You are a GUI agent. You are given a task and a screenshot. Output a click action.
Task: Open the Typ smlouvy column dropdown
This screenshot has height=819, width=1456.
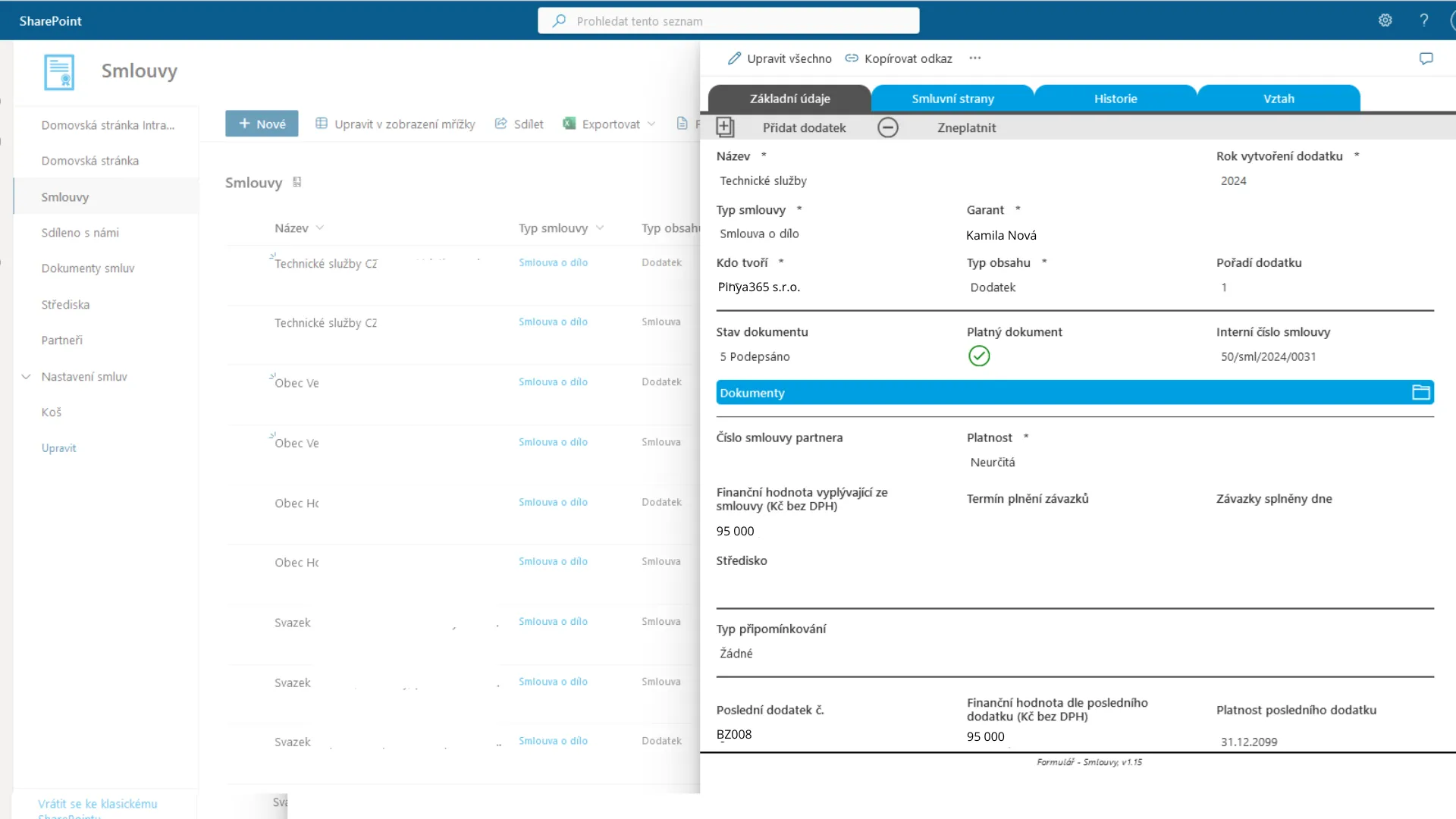click(x=600, y=227)
